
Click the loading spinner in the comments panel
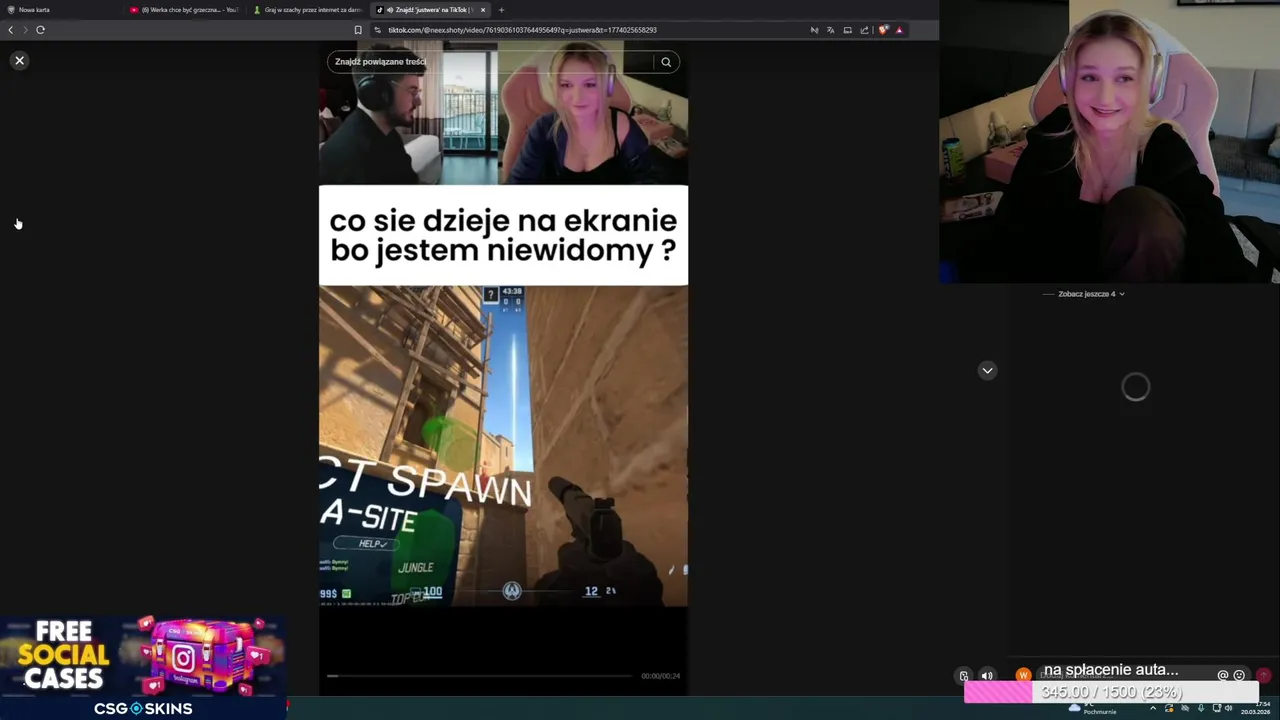1136,387
